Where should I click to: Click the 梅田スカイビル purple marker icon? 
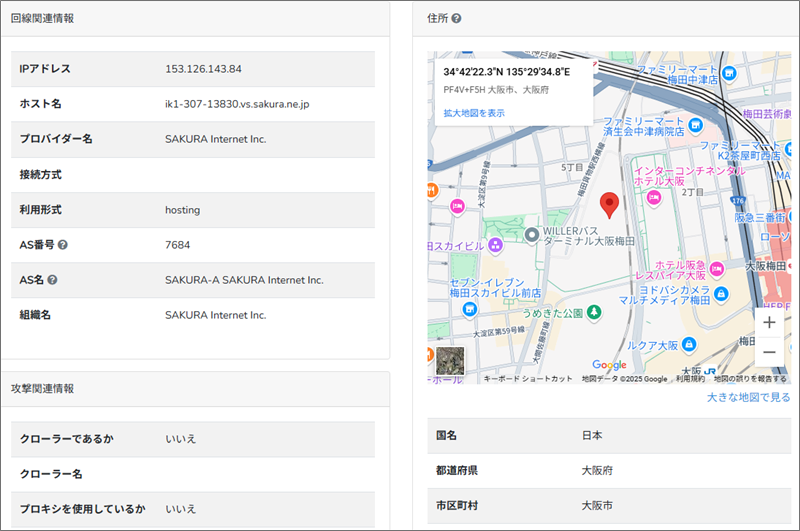[495, 245]
